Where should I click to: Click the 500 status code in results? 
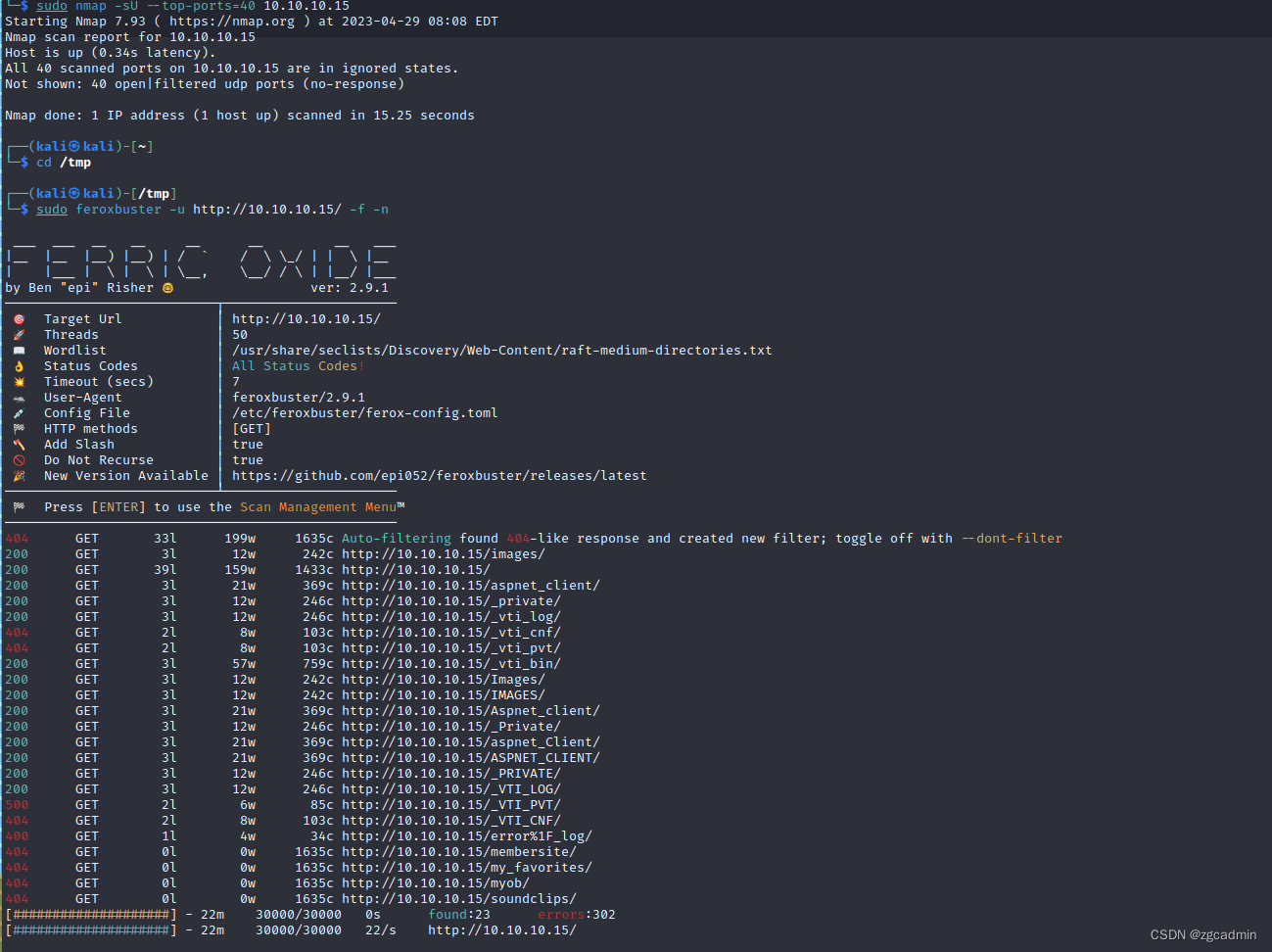pos(17,805)
